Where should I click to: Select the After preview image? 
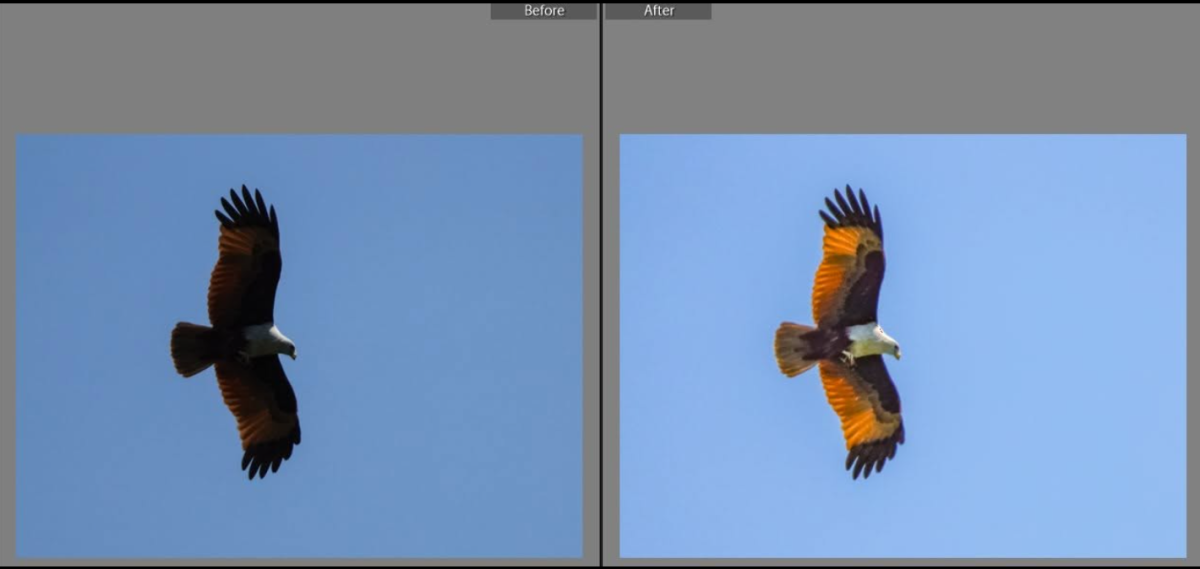tap(903, 346)
